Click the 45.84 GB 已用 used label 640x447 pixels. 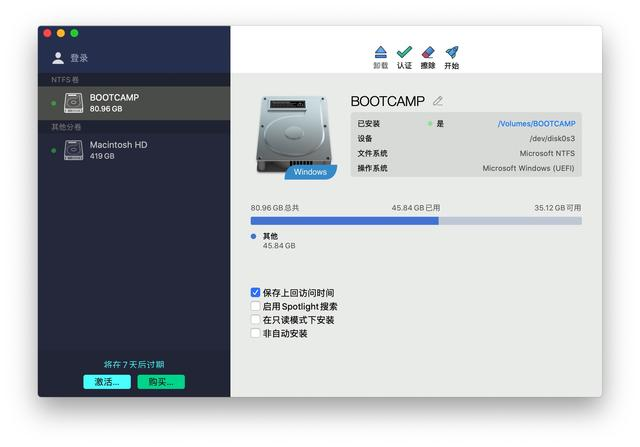416,208
